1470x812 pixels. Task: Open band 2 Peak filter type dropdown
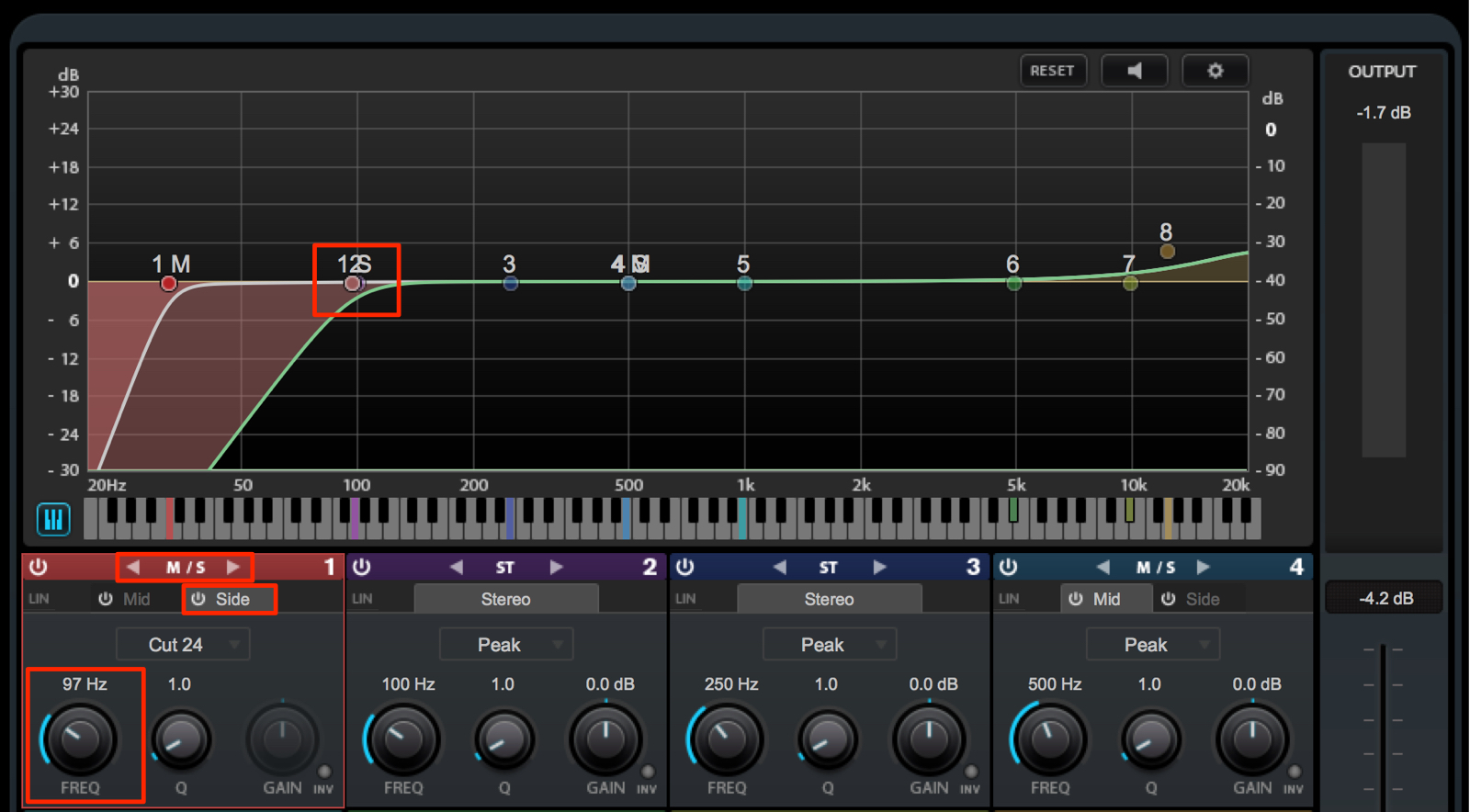506,645
